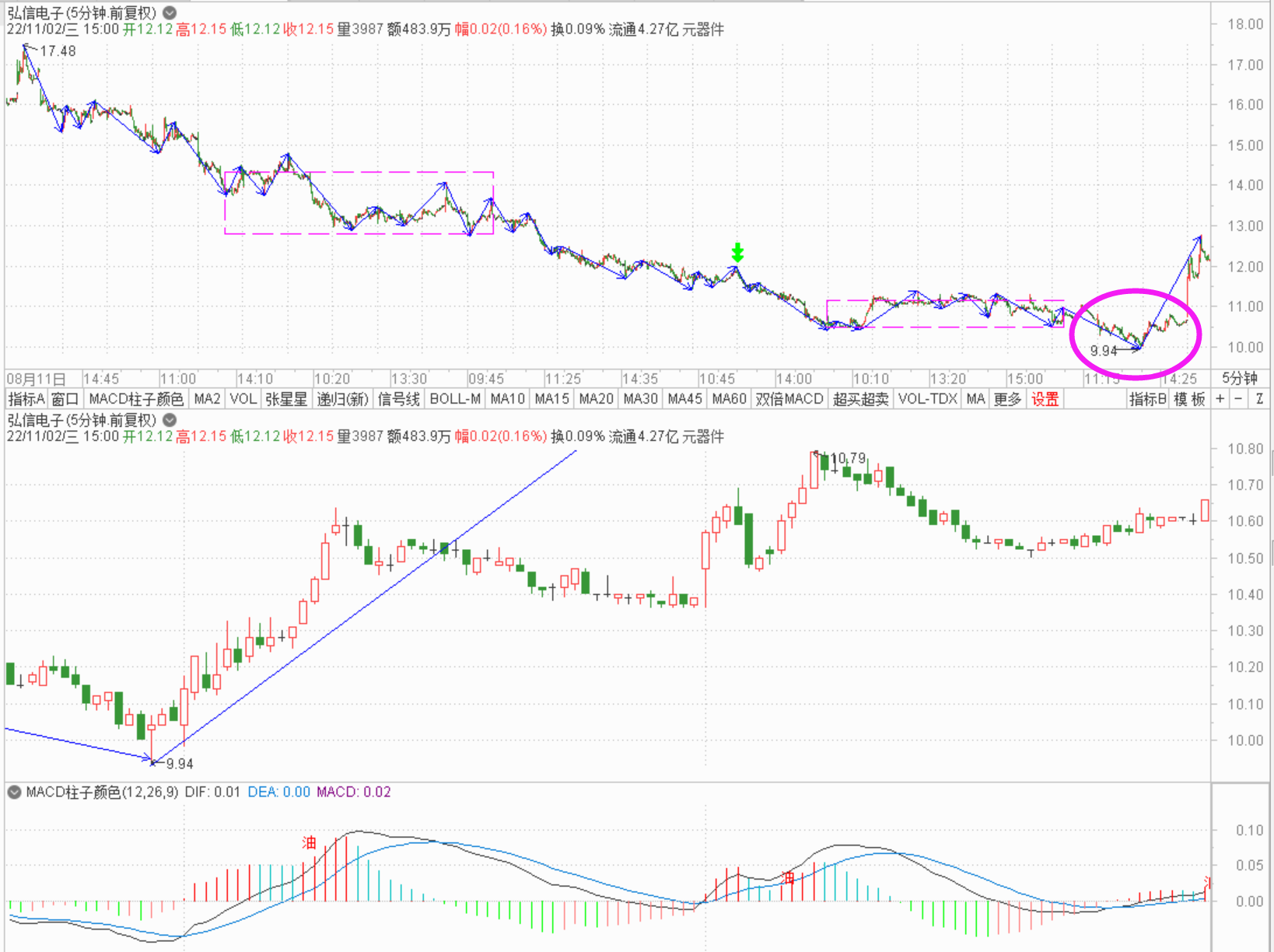The width and height of the screenshot is (1274, 952).
Task: Open the MACD indicator panel dropdown arrow
Action: coord(14,792)
